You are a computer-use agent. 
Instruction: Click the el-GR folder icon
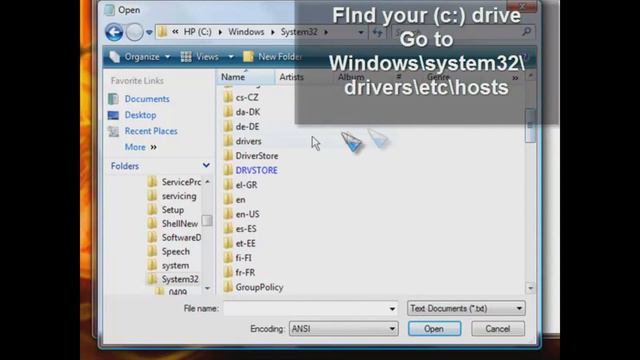point(228,185)
